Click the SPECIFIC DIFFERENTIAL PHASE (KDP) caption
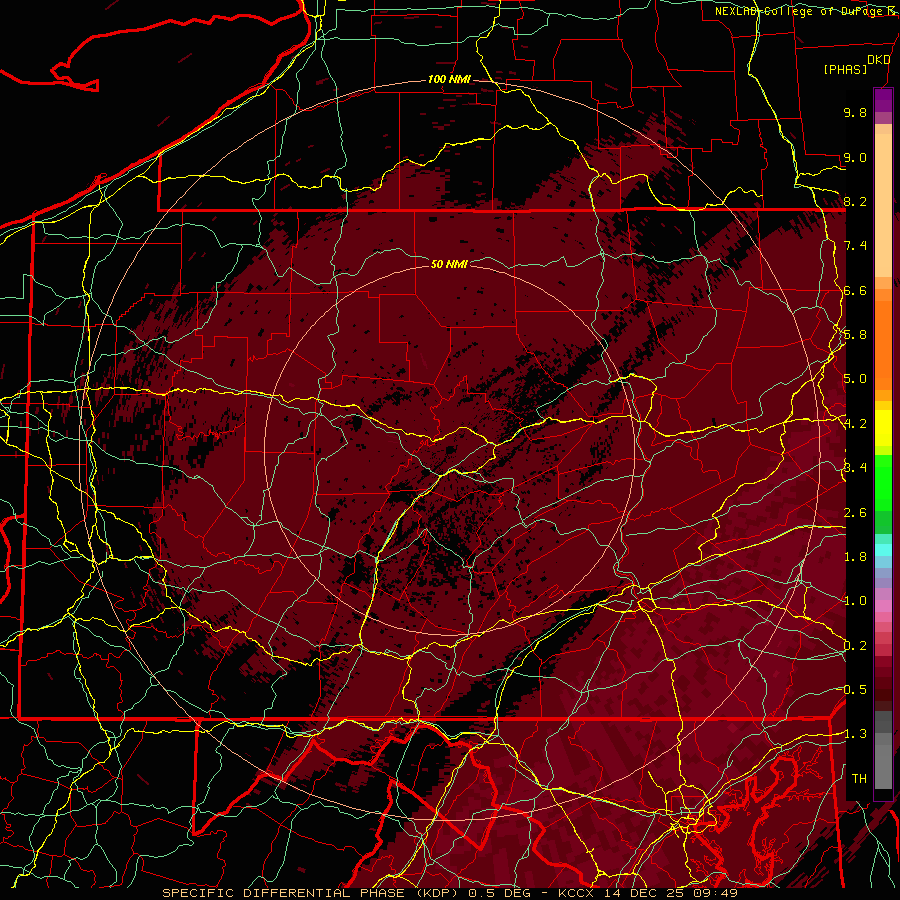900x900 pixels. click(x=311, y=893)
